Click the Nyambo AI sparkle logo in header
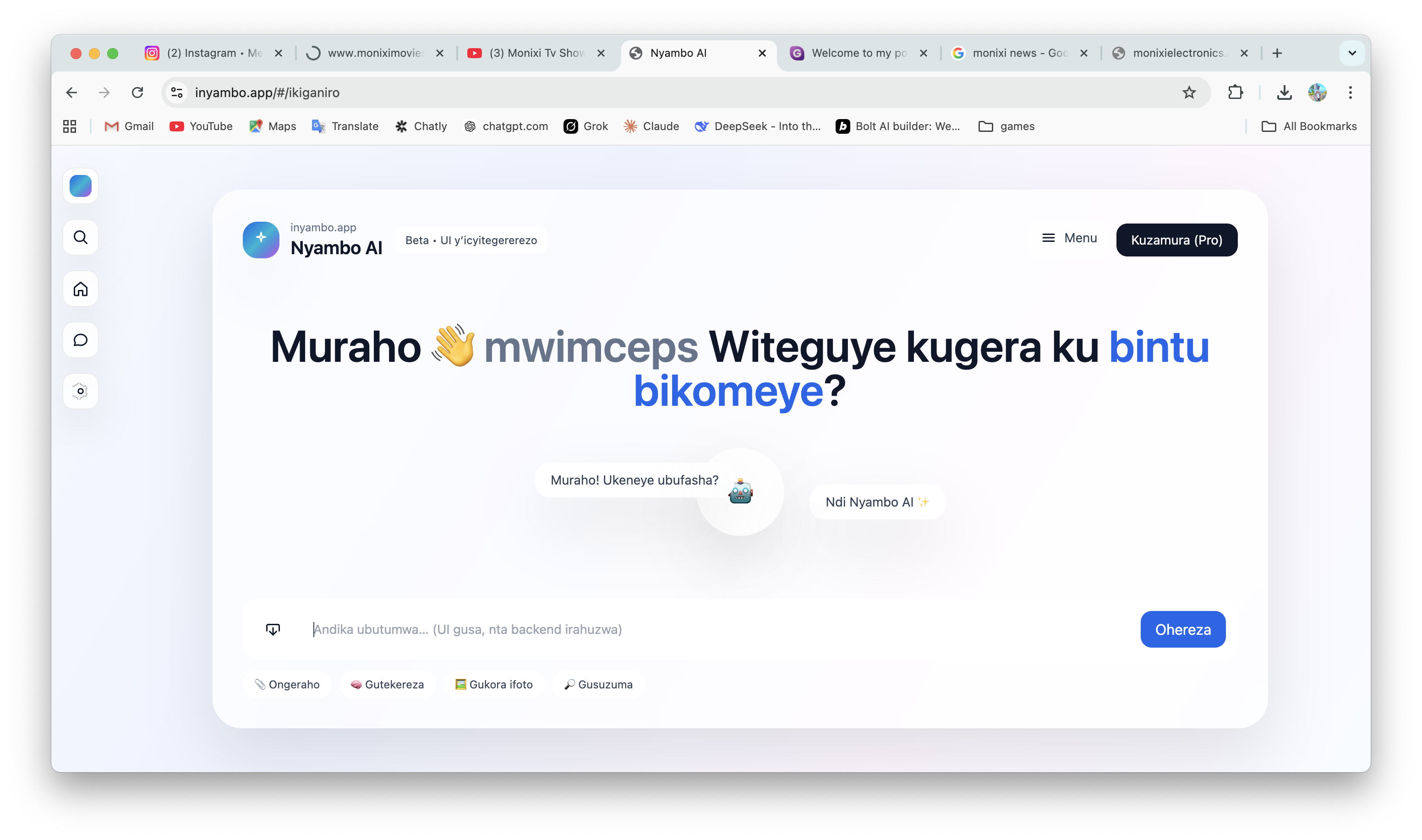 [x=261, y=240]
